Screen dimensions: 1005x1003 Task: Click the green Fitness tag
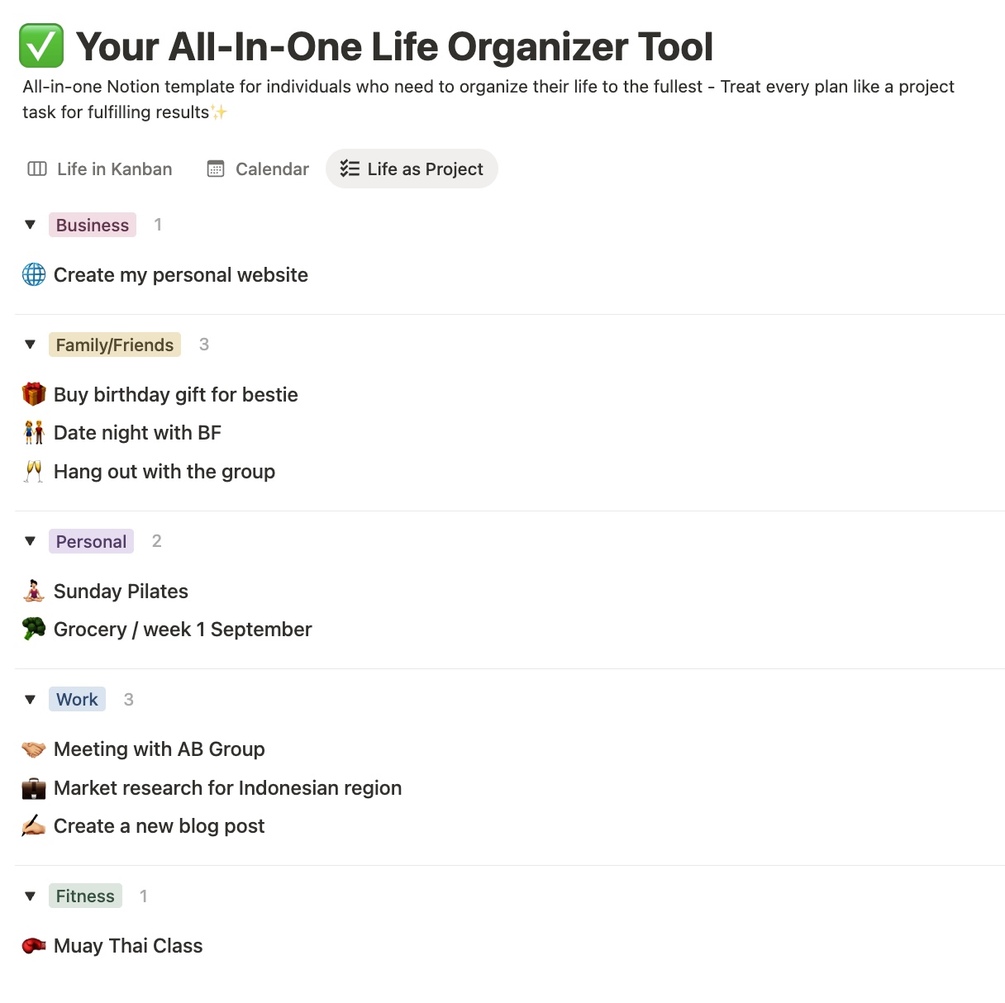coord(85,896)
